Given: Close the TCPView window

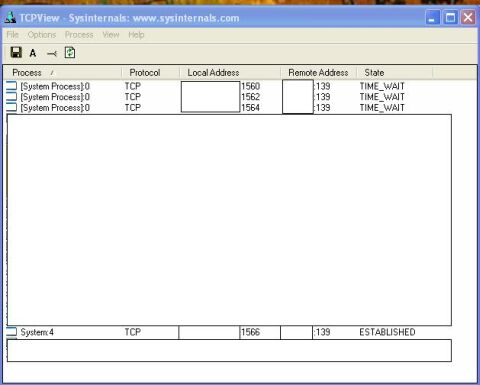Looking at the screenshot, I should click(468, 17).
